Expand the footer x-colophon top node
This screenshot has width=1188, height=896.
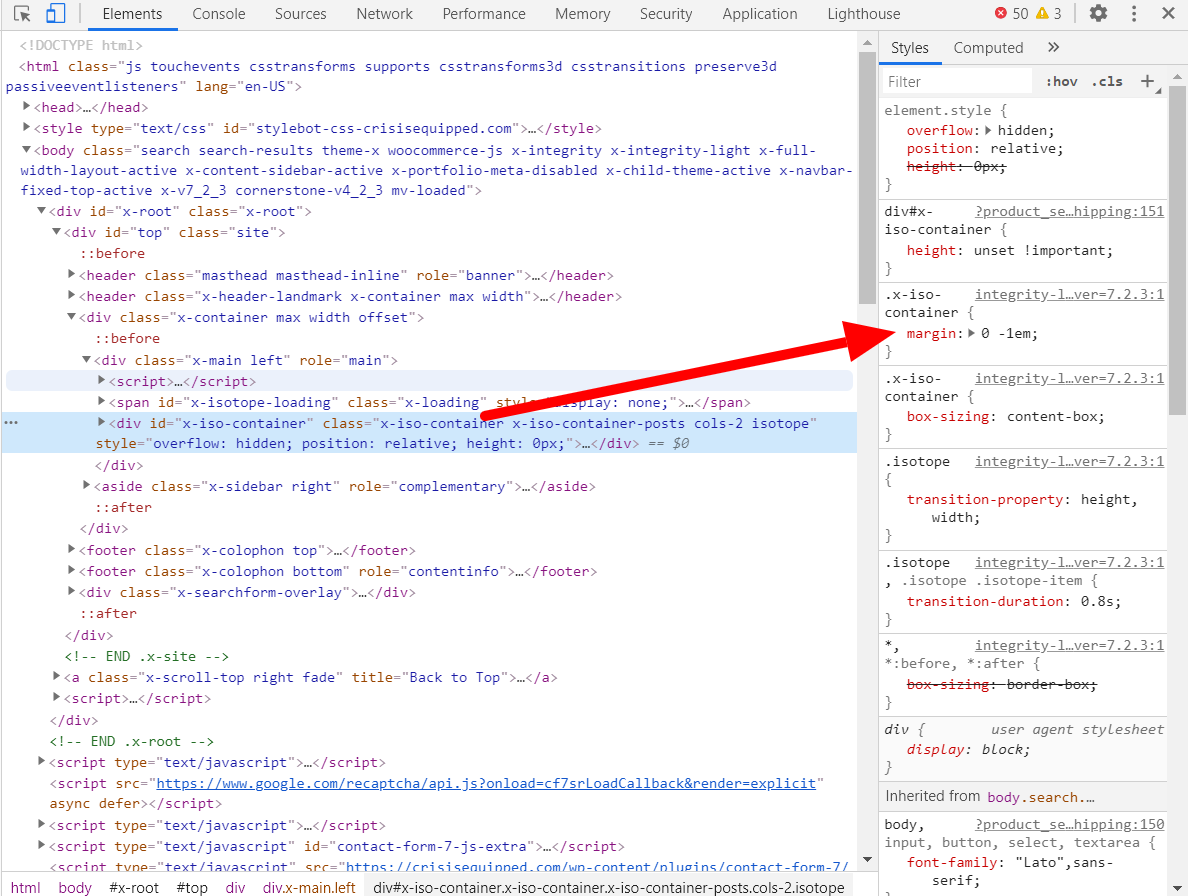coord(71,549)
